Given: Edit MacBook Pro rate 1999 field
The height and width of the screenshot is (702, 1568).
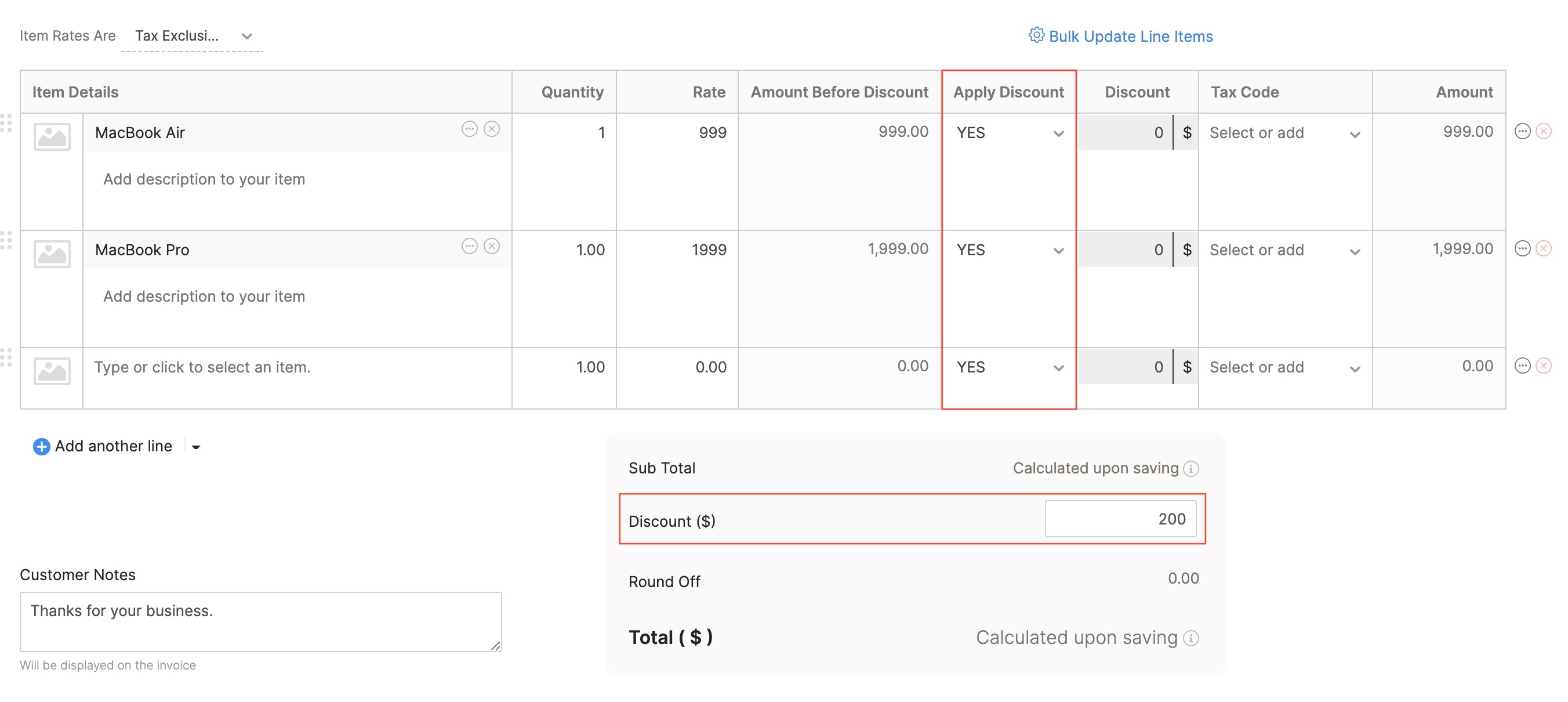Looking at the screenshot, I should point(677,250).
